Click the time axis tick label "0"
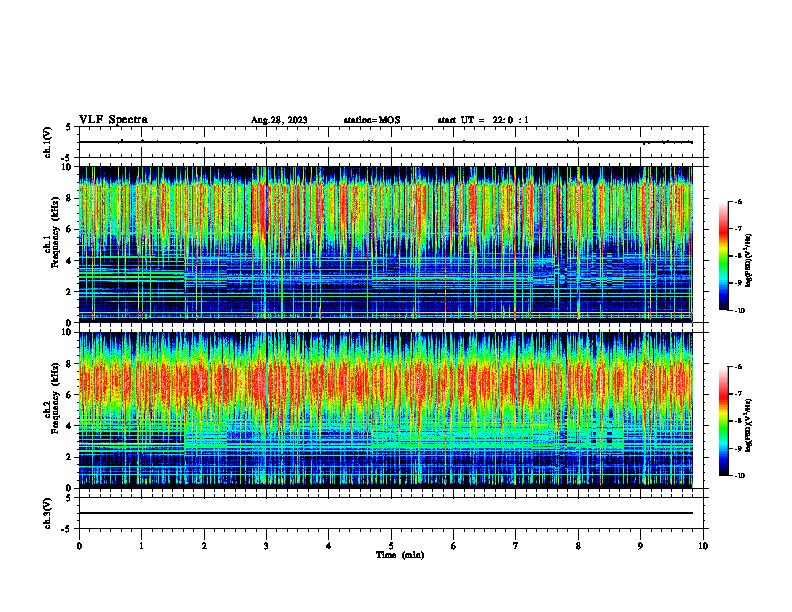This screenshot has height=612, width=792. click(79, 546)
